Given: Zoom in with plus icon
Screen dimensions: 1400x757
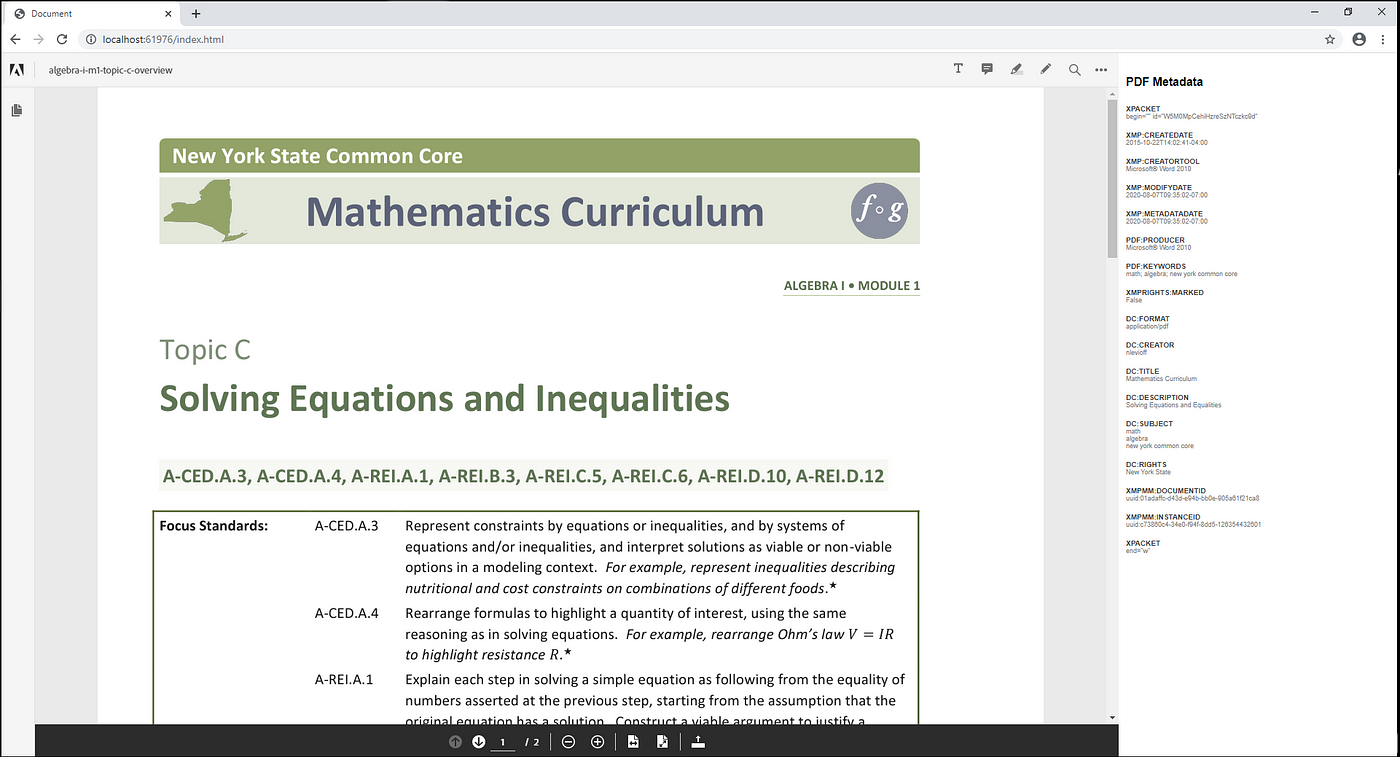Looking at the screenshot, I should tap(598, 742).
